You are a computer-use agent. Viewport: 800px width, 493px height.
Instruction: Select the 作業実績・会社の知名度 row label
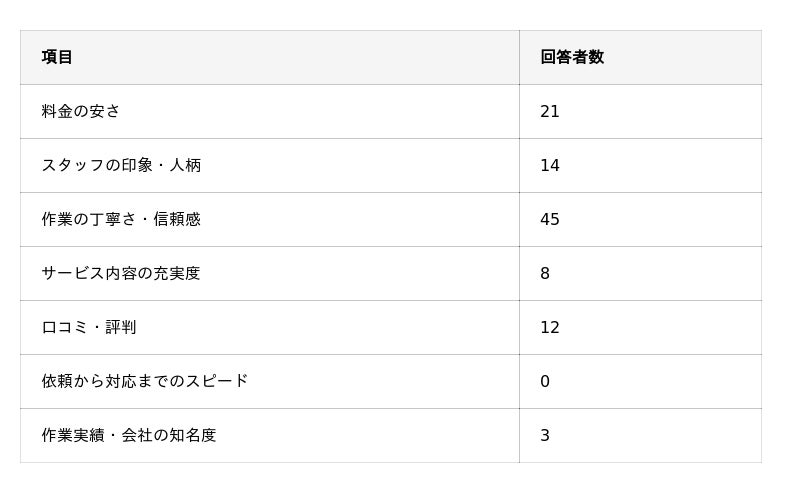click(x=129, y=435)
